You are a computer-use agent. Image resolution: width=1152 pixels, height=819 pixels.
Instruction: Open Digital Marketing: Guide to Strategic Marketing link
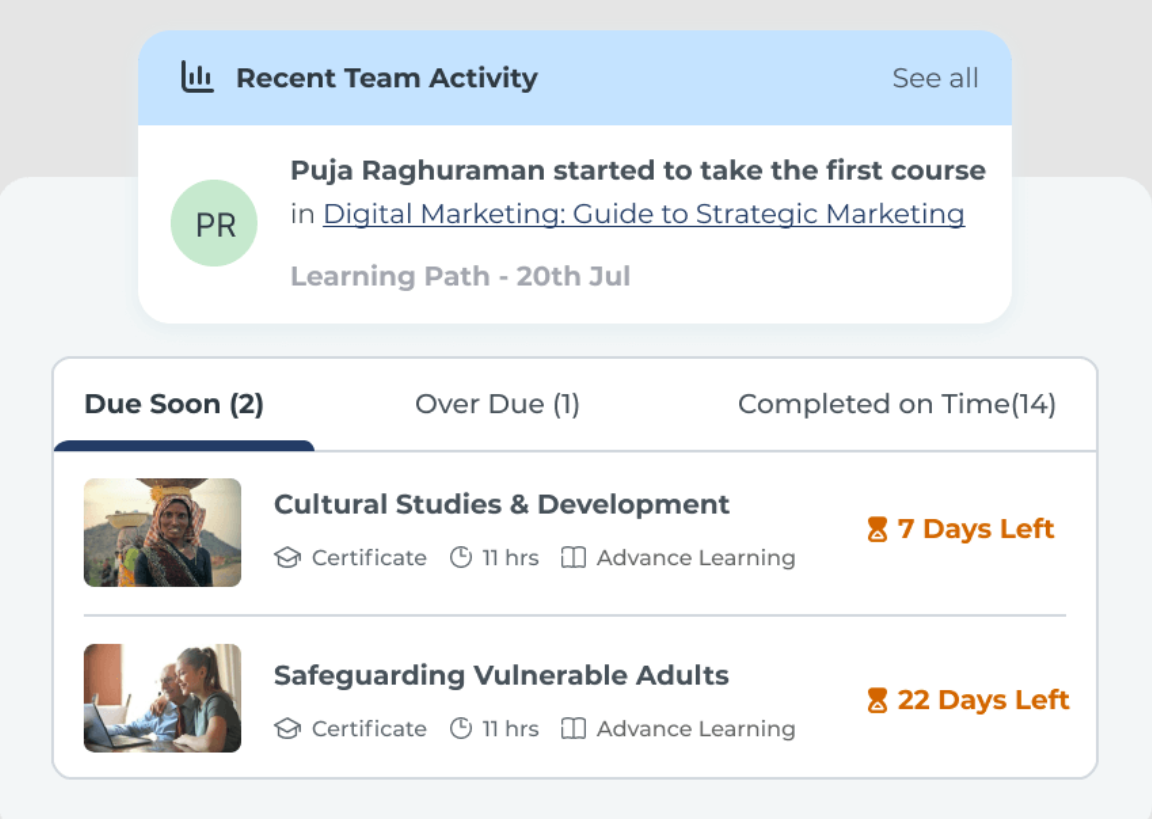[644, 214]
